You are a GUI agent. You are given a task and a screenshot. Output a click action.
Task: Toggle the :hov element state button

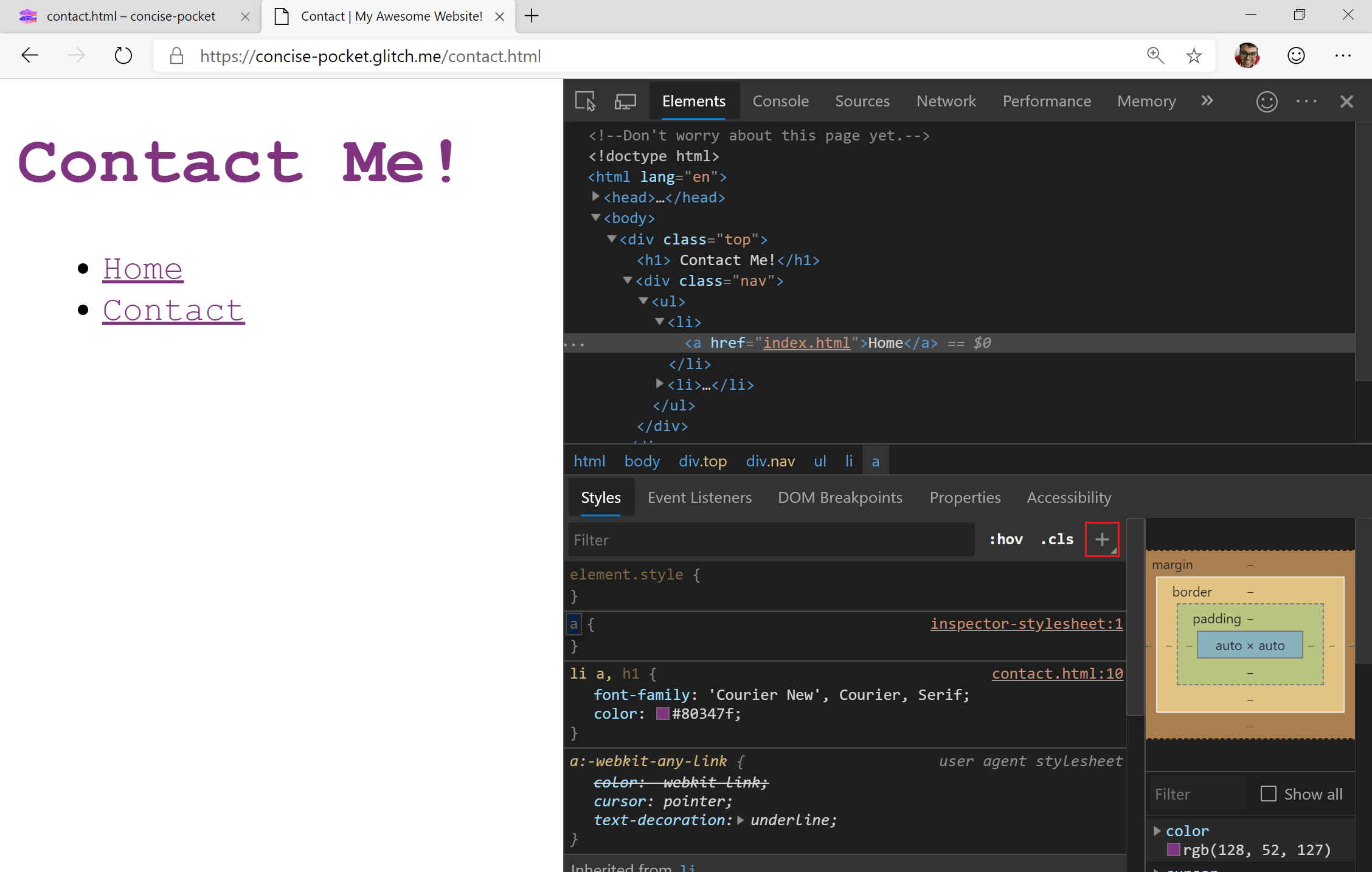[x=1006, y=539]
